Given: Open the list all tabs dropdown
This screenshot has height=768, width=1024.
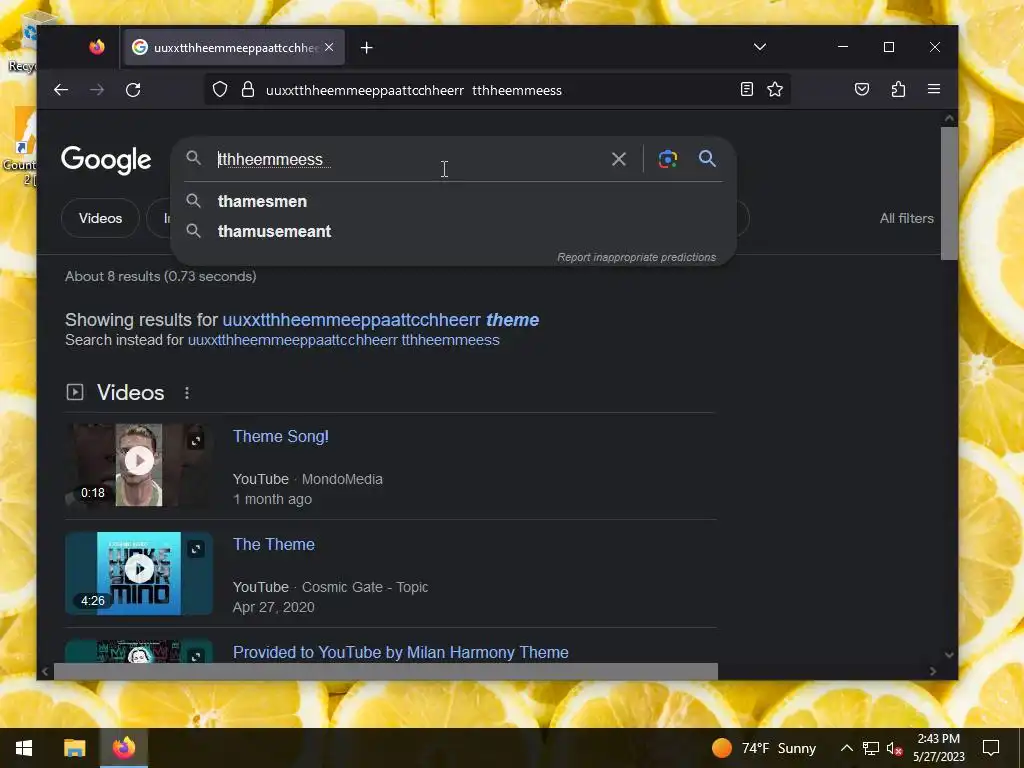Looking at the screenshot, I should pyautogui.click(x=760, y=47).
